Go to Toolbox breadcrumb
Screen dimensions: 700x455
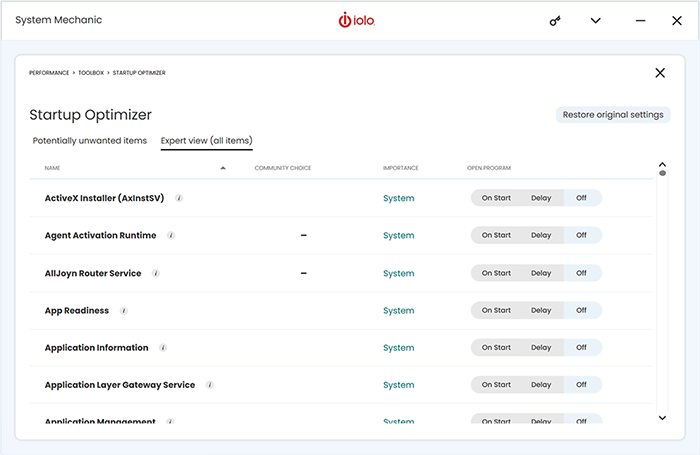point(91,73)
